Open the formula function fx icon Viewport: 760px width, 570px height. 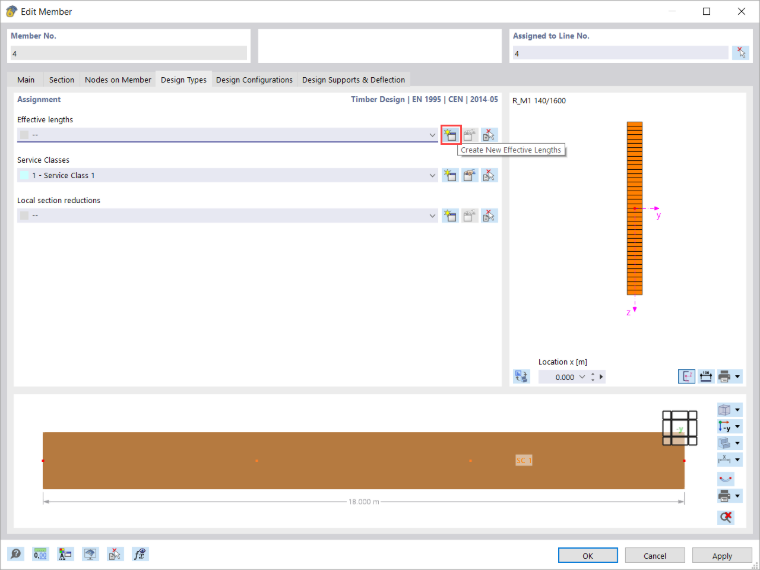click(140, 554)
